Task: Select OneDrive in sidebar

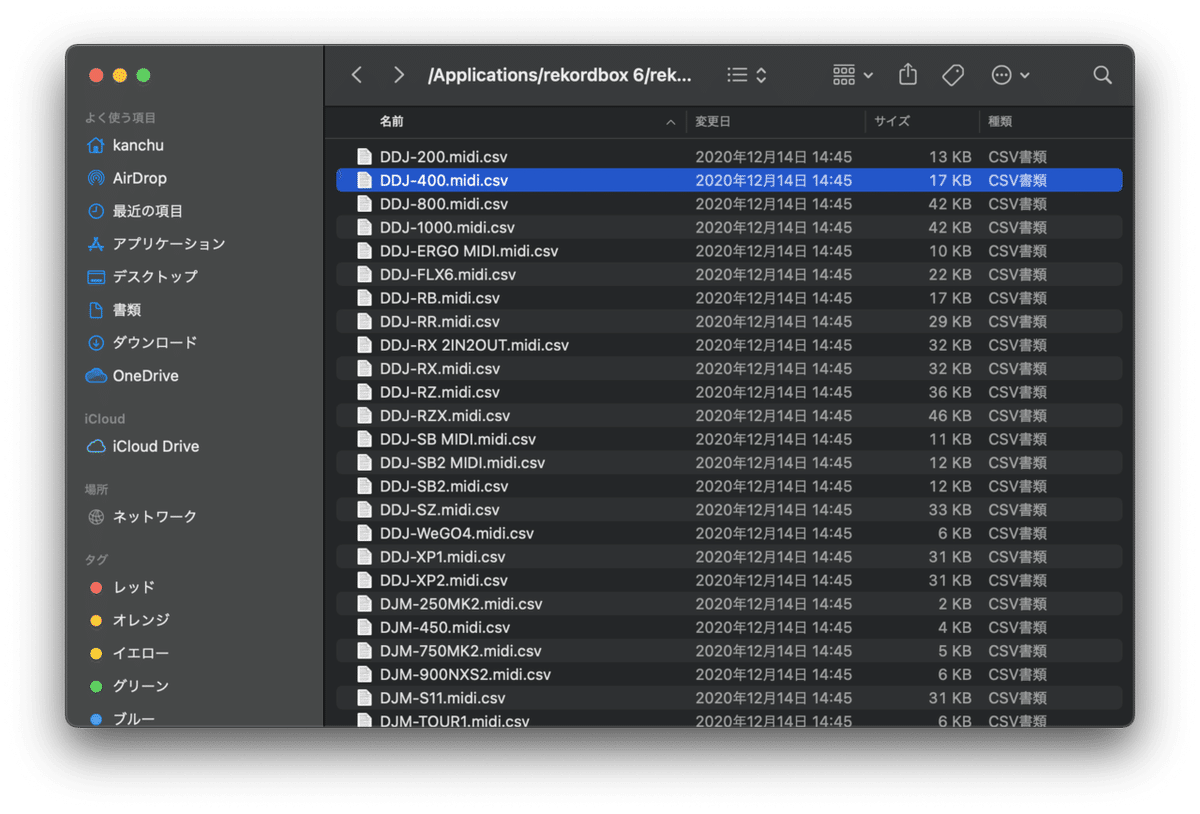Action: (x=146, y=376)
